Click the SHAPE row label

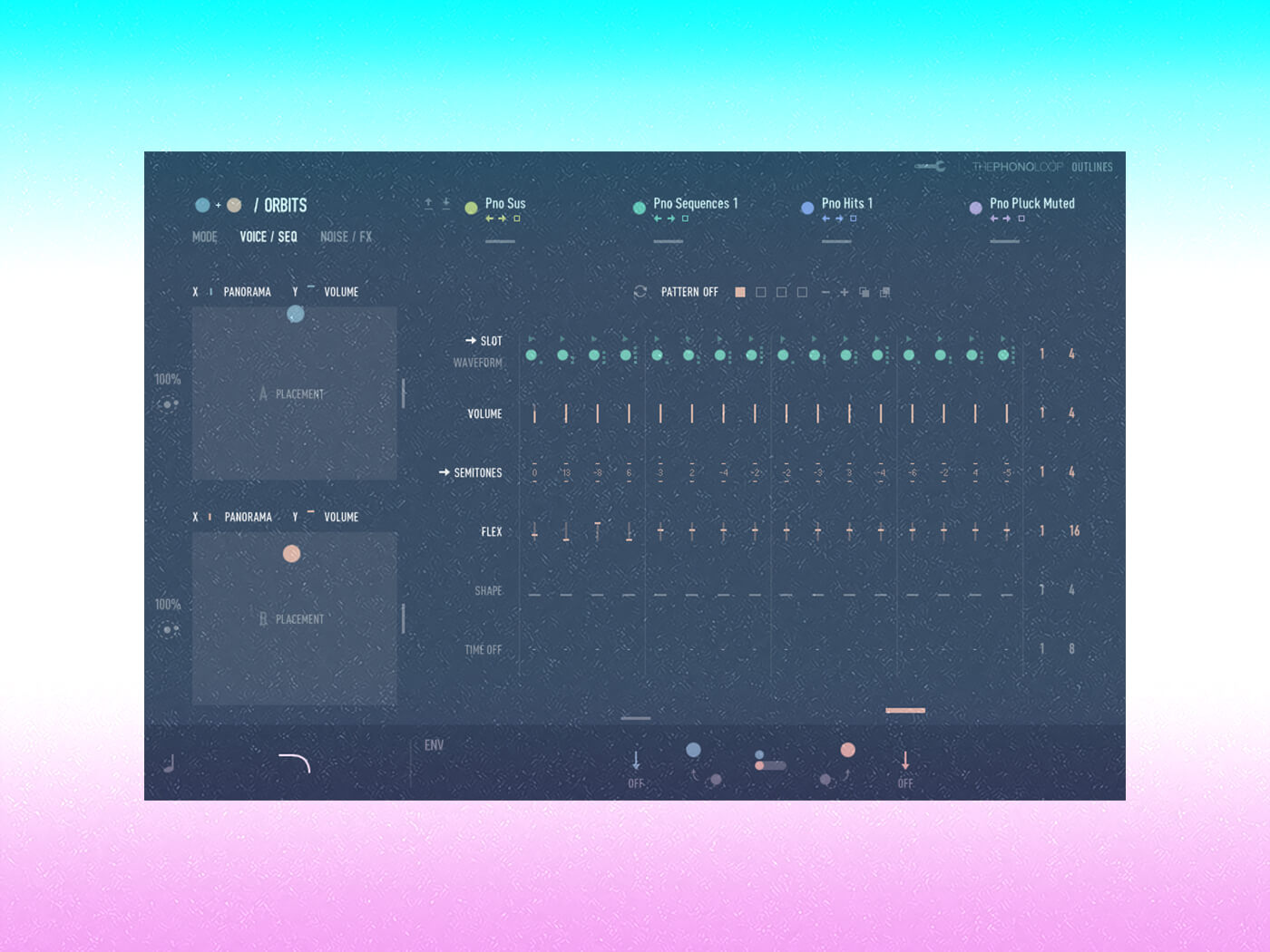point(488,590)
